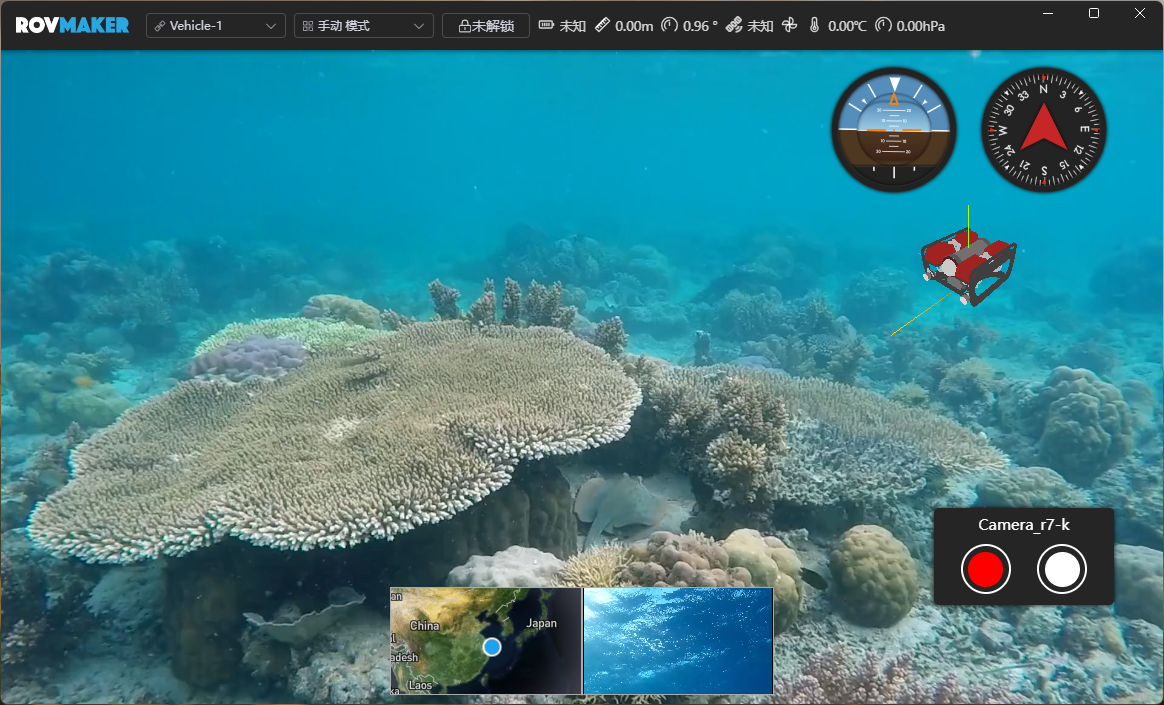Click the red 3D ROV model
Image resolution: width=1164 pixels, height=705 pixels.
tap(967, 264)
